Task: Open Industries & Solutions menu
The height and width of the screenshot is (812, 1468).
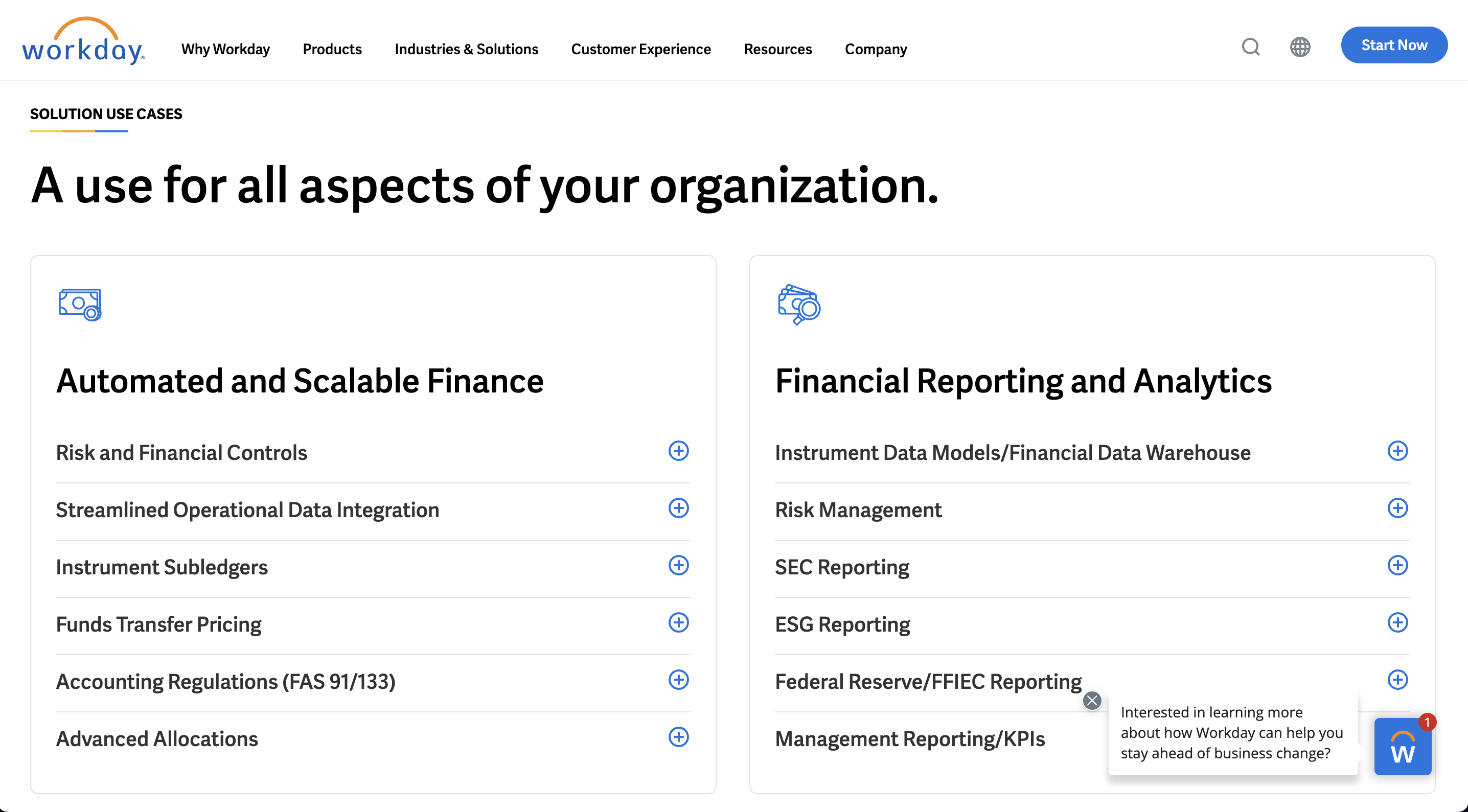Action: pos(466,49)
